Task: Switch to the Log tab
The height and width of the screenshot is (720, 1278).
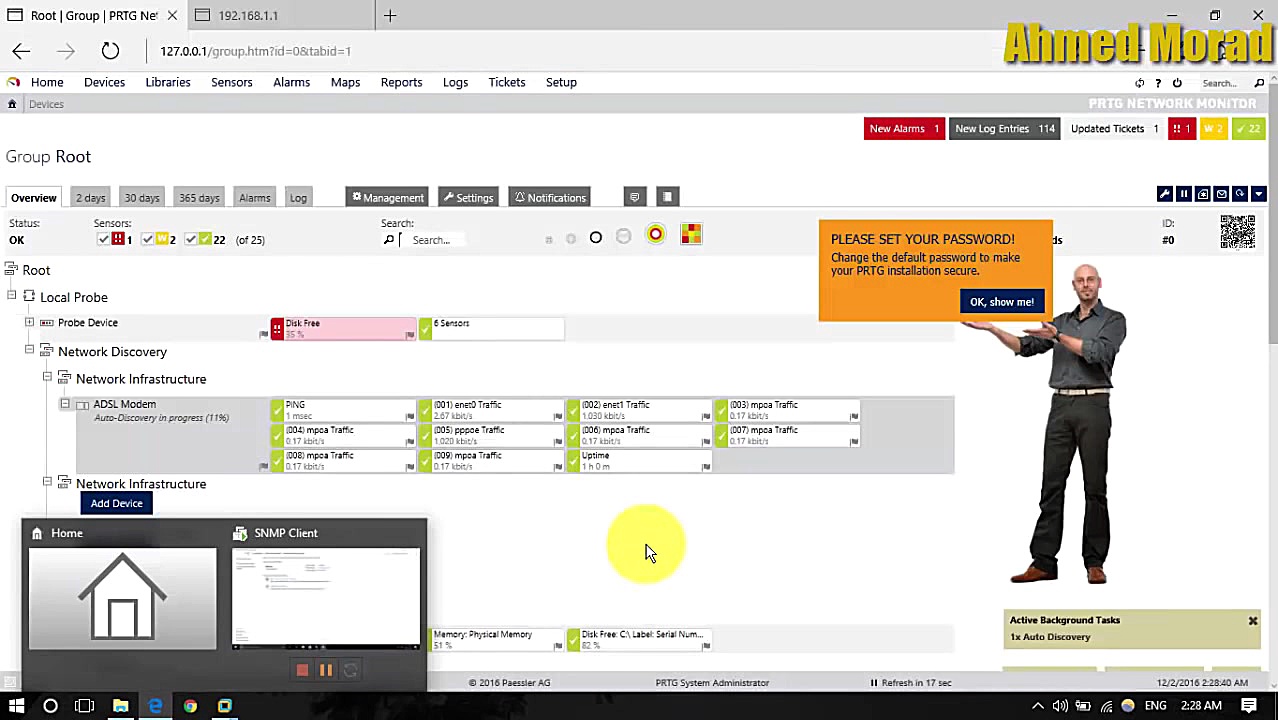Action: pyautogui.click(x=298, y=197)
